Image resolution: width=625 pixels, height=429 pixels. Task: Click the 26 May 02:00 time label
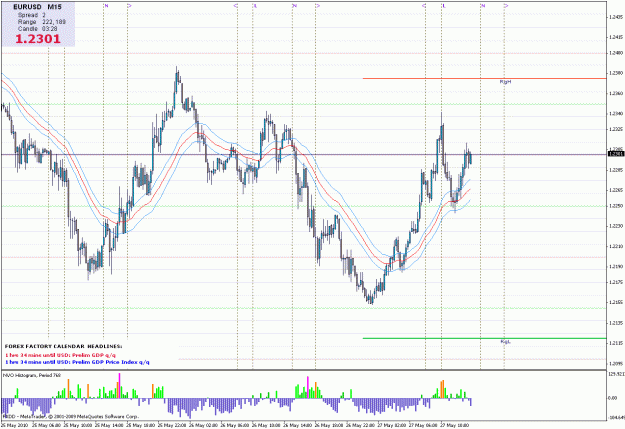203,425
